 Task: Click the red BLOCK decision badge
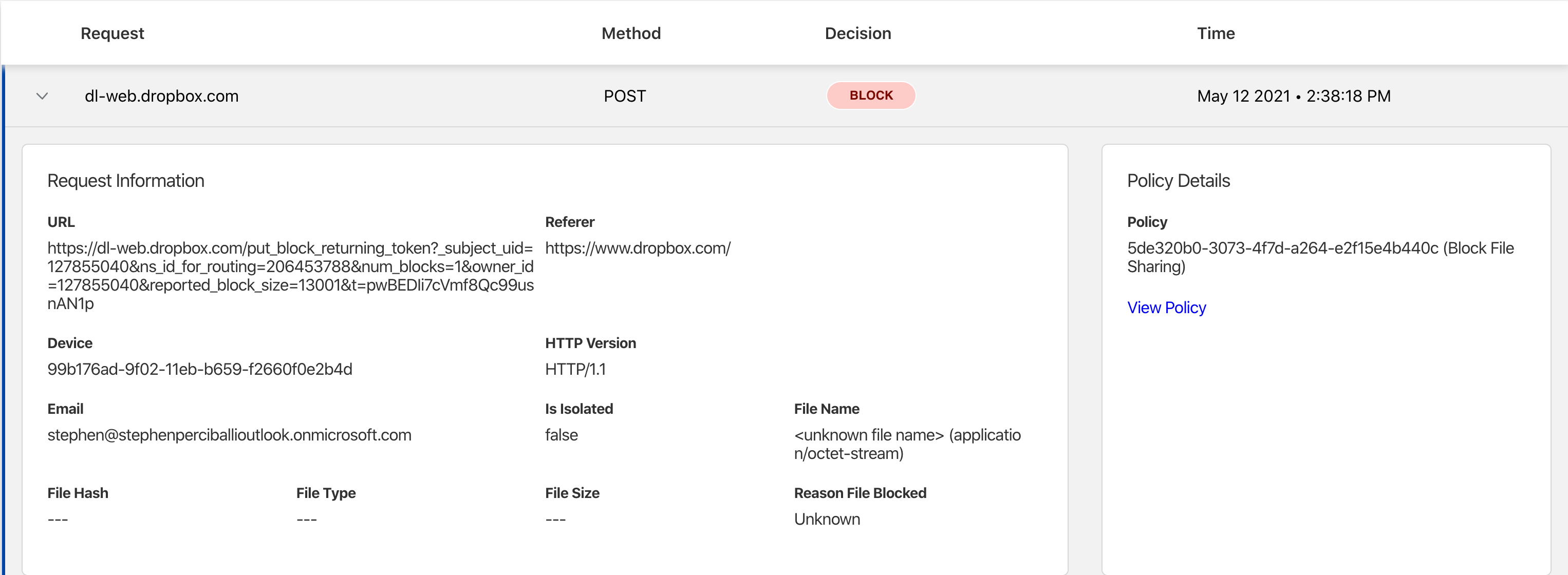tap(870, 95)
